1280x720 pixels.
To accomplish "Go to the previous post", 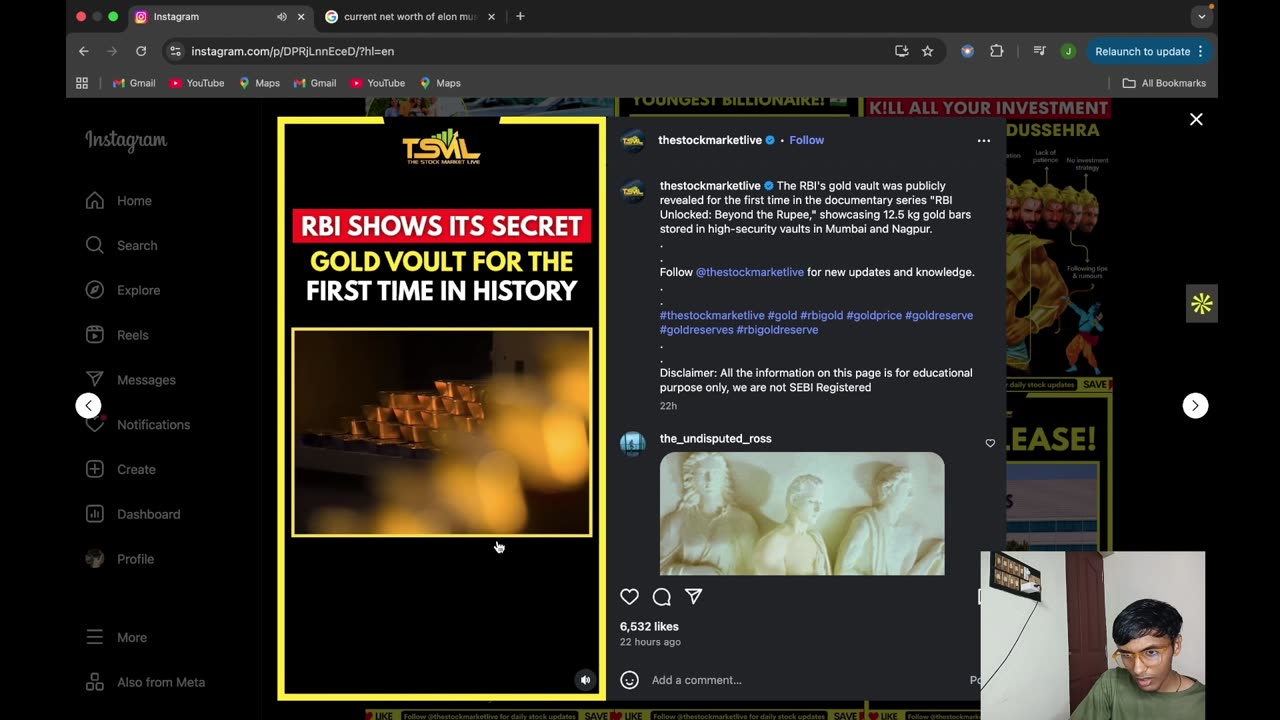I will (88, 405).
